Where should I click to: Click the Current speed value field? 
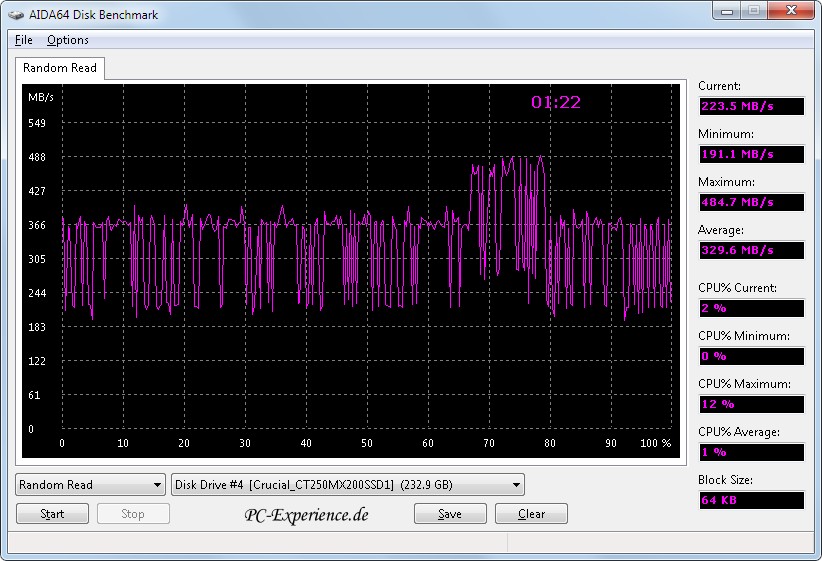pyautogui.click(x=750, y=107)
